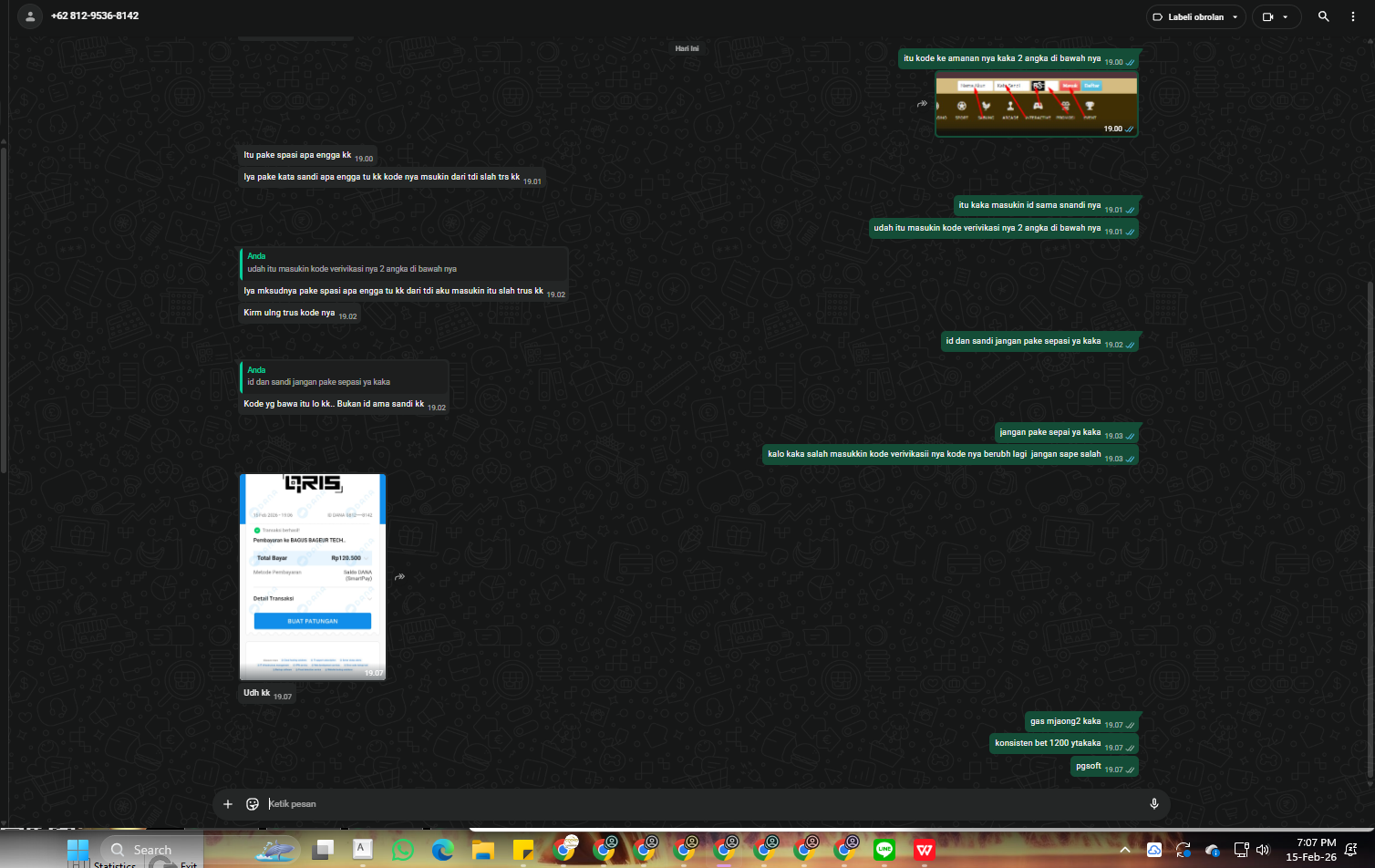Viewport: 1375px width, 868px height.
Task: Show hidden system tray icons chevron
Action: [1125, 850]
